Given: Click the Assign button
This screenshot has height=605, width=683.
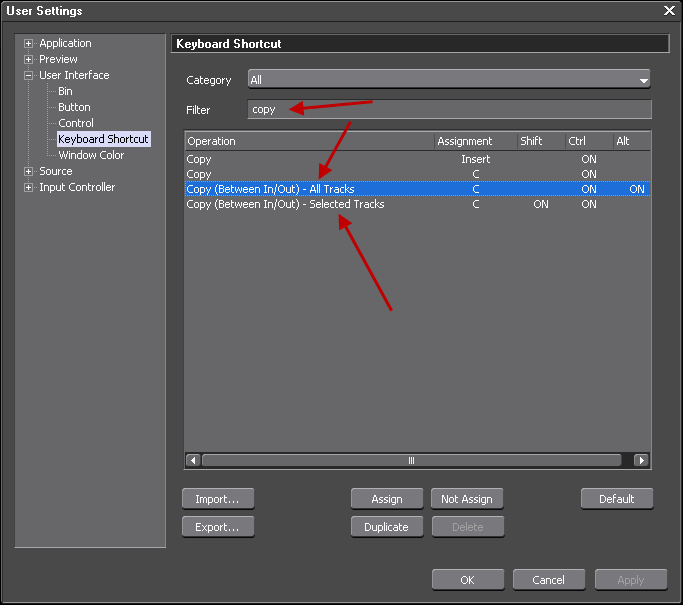Looking at the screenshot, I should click(x=387, y=499).
